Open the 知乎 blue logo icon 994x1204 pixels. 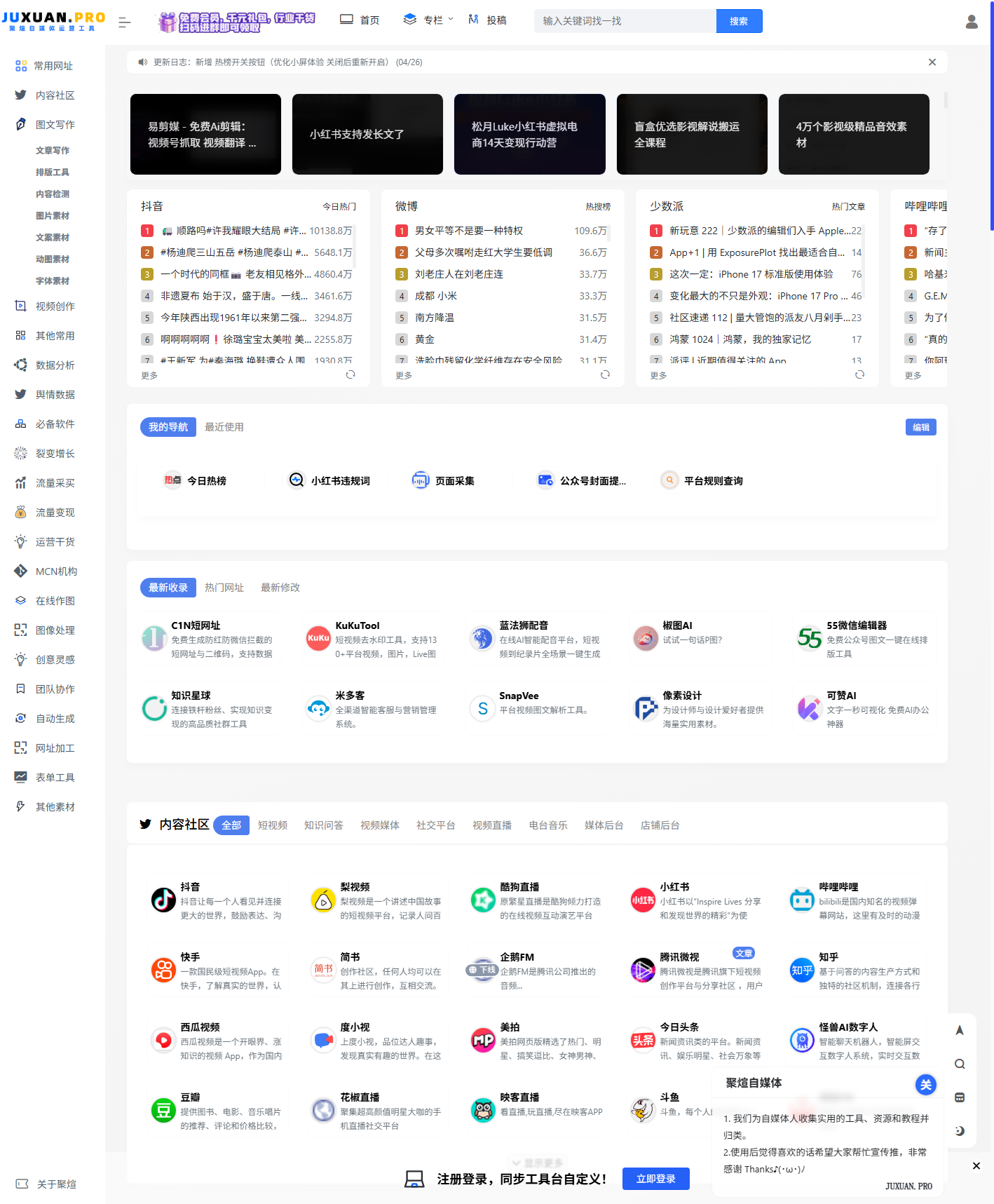pos(802,970)
